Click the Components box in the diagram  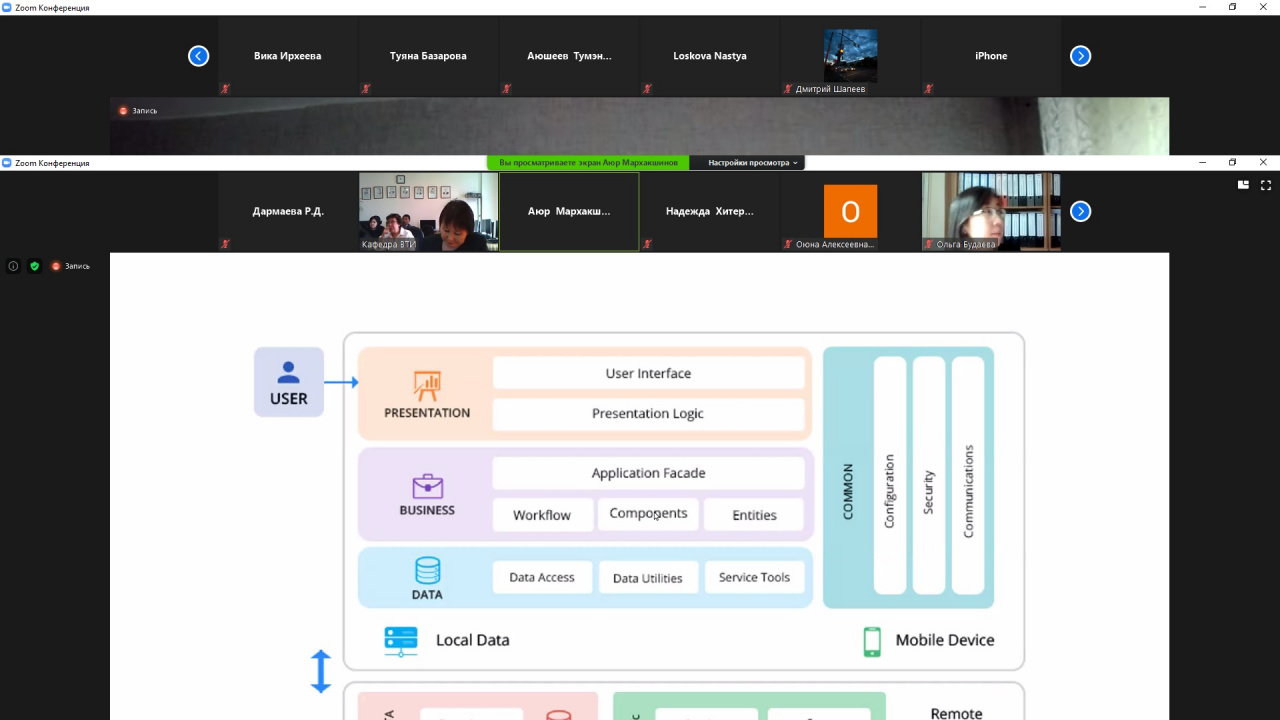pyautogui.click(x=648, y=514)
